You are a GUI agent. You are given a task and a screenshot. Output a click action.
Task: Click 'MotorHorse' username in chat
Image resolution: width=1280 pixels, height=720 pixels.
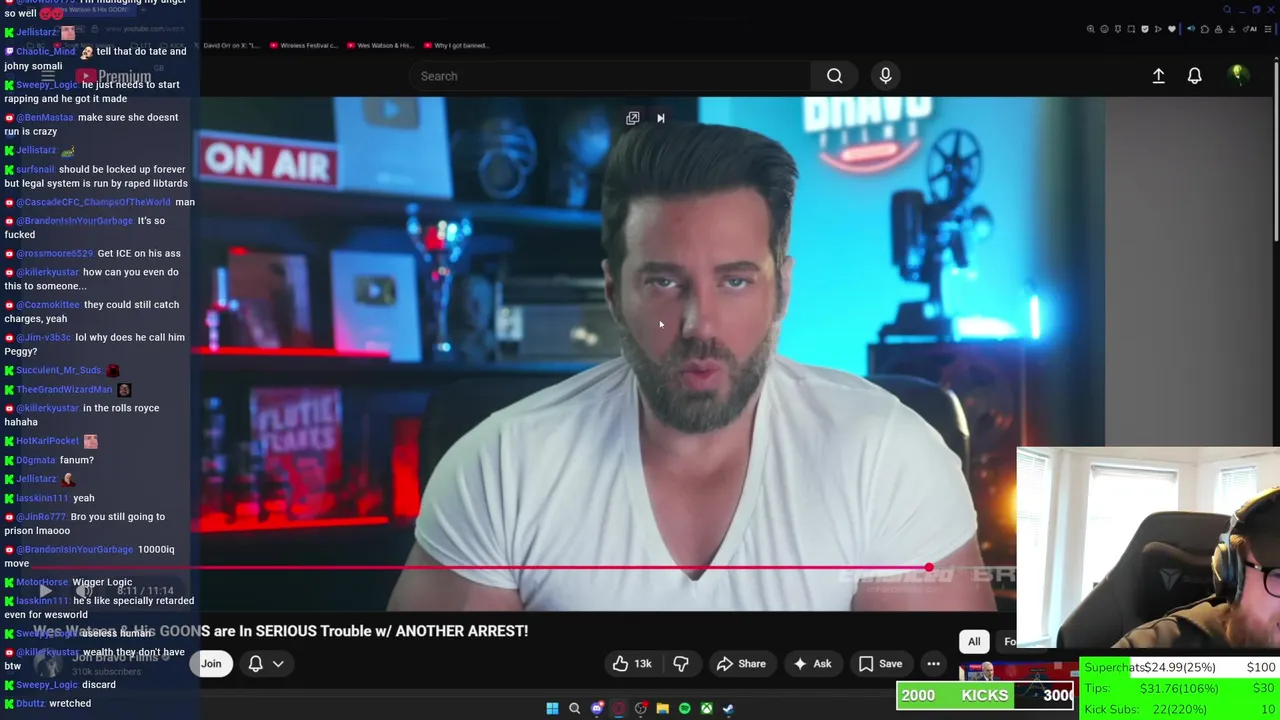pyautogui.click(x=42, y=582)
